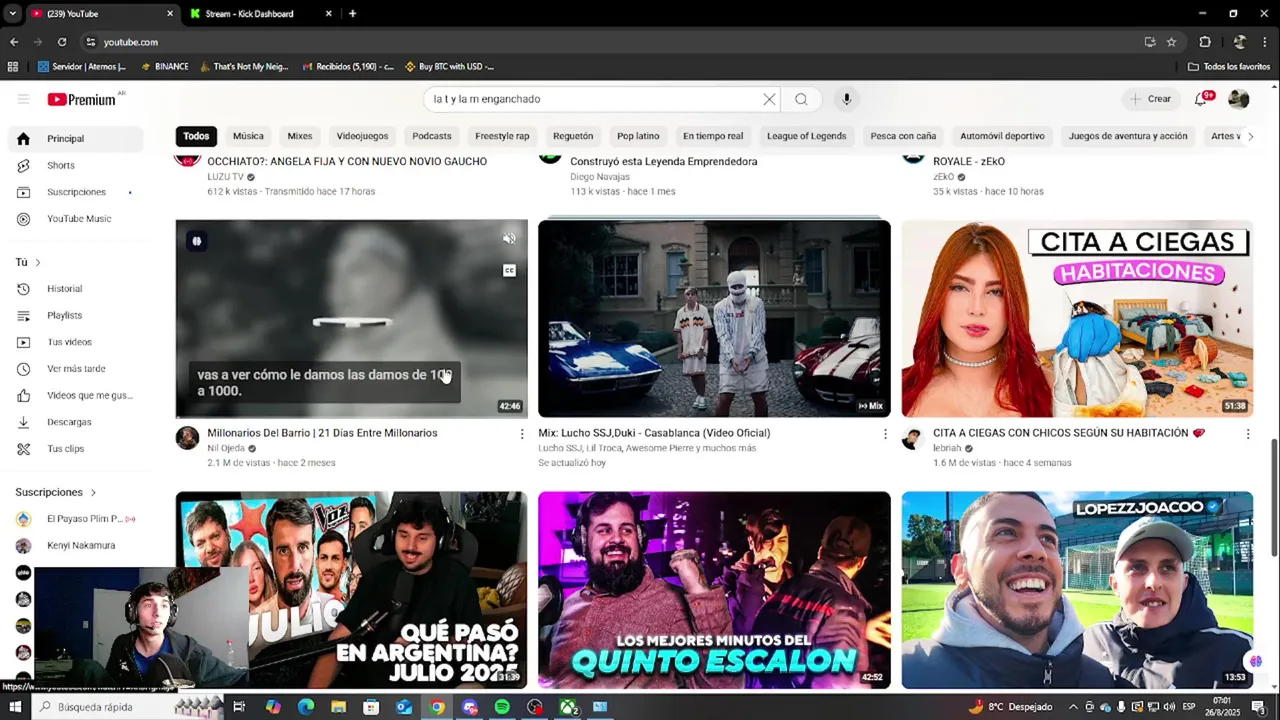Open Microsoft Edge from the taskbar
The width and height of the screenshot is (1280, 720).
pyautogui.click(x=306, y=707)
